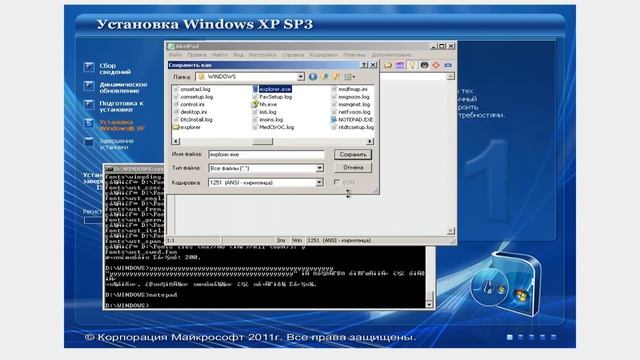
Task: Select the NOTEPAD.EXE file icon
Action: [x=334, y=120]
